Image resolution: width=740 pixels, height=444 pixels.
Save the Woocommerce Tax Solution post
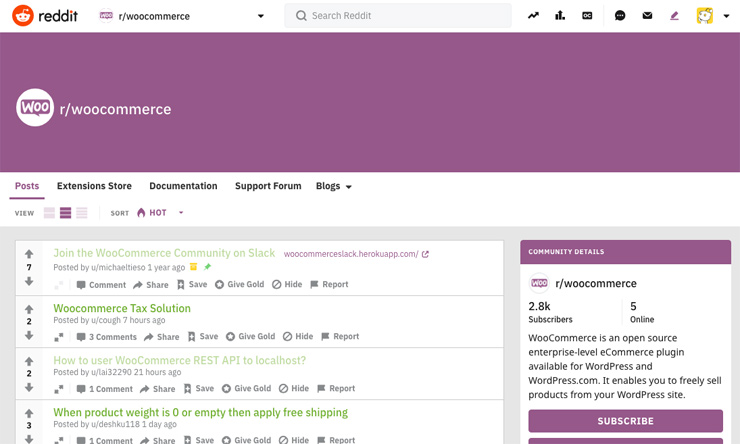pos(202,336)
